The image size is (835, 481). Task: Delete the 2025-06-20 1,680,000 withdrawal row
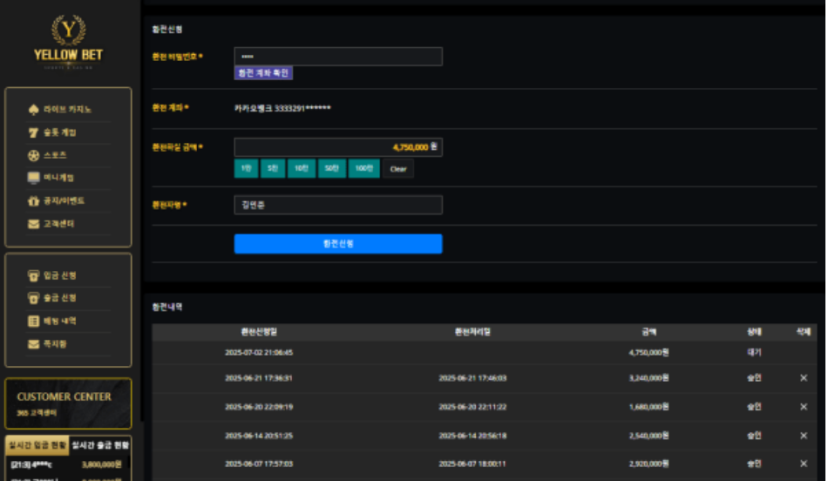click(804, 406)
